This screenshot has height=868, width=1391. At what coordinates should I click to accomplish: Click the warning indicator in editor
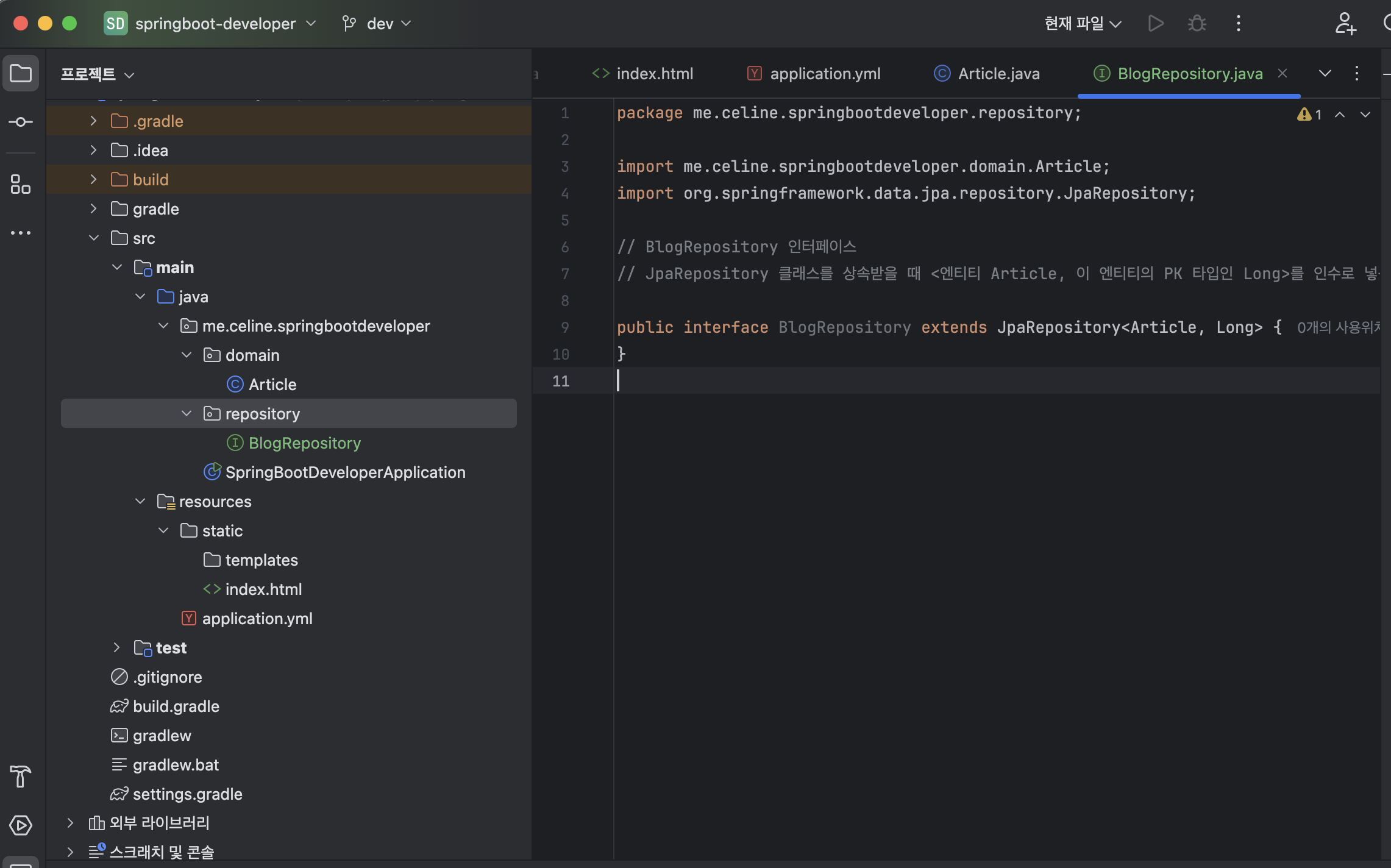click(x=1309, y=115)
